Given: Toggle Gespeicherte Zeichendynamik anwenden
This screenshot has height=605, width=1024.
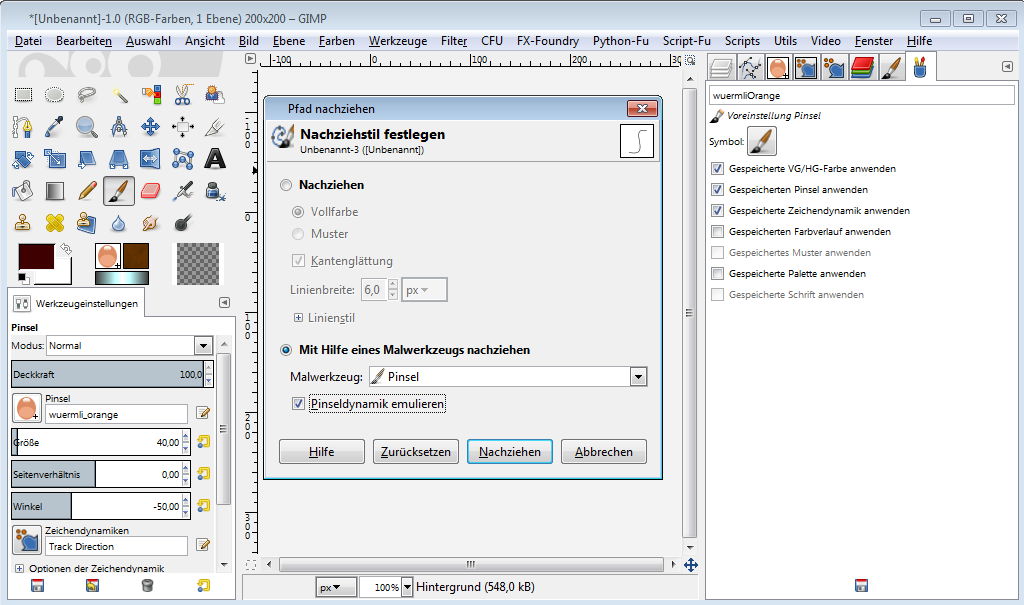Looking at the screenshot, I should coord(717,210).
